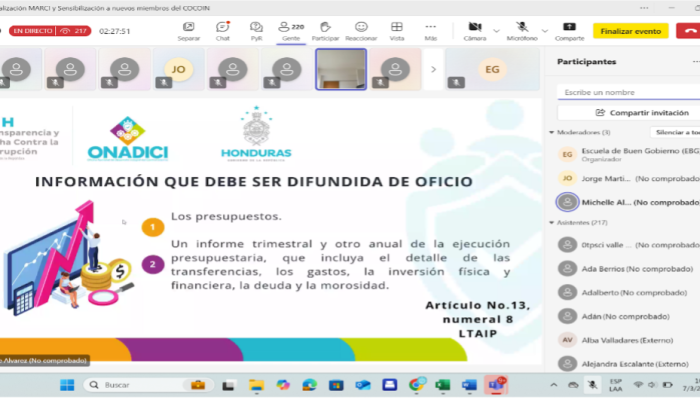Click the EN DIRECTO live indicator
The height and width of the screenshot is (400, 700).
(x=50, y=31)
